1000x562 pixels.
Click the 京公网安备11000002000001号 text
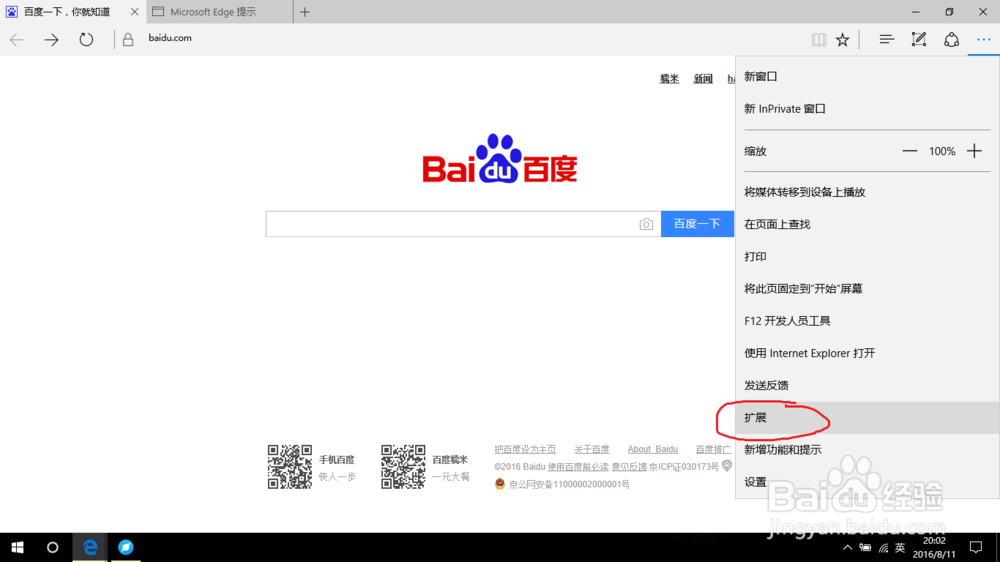coord(569,484)
